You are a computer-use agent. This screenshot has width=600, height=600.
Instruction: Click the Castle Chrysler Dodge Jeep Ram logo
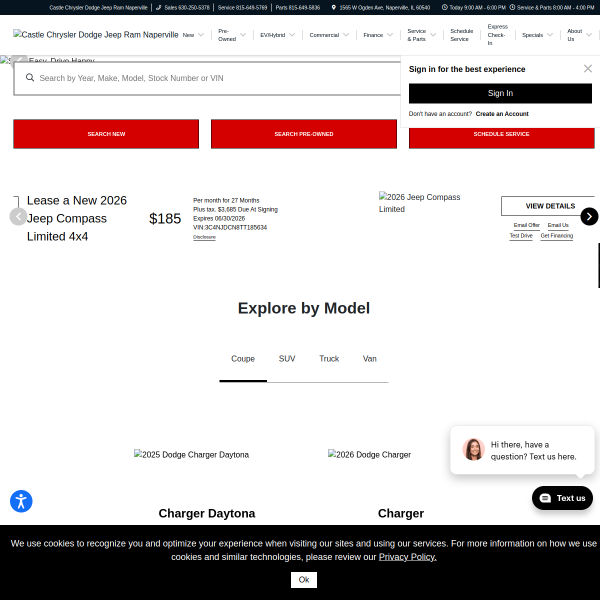click(96, 34)
